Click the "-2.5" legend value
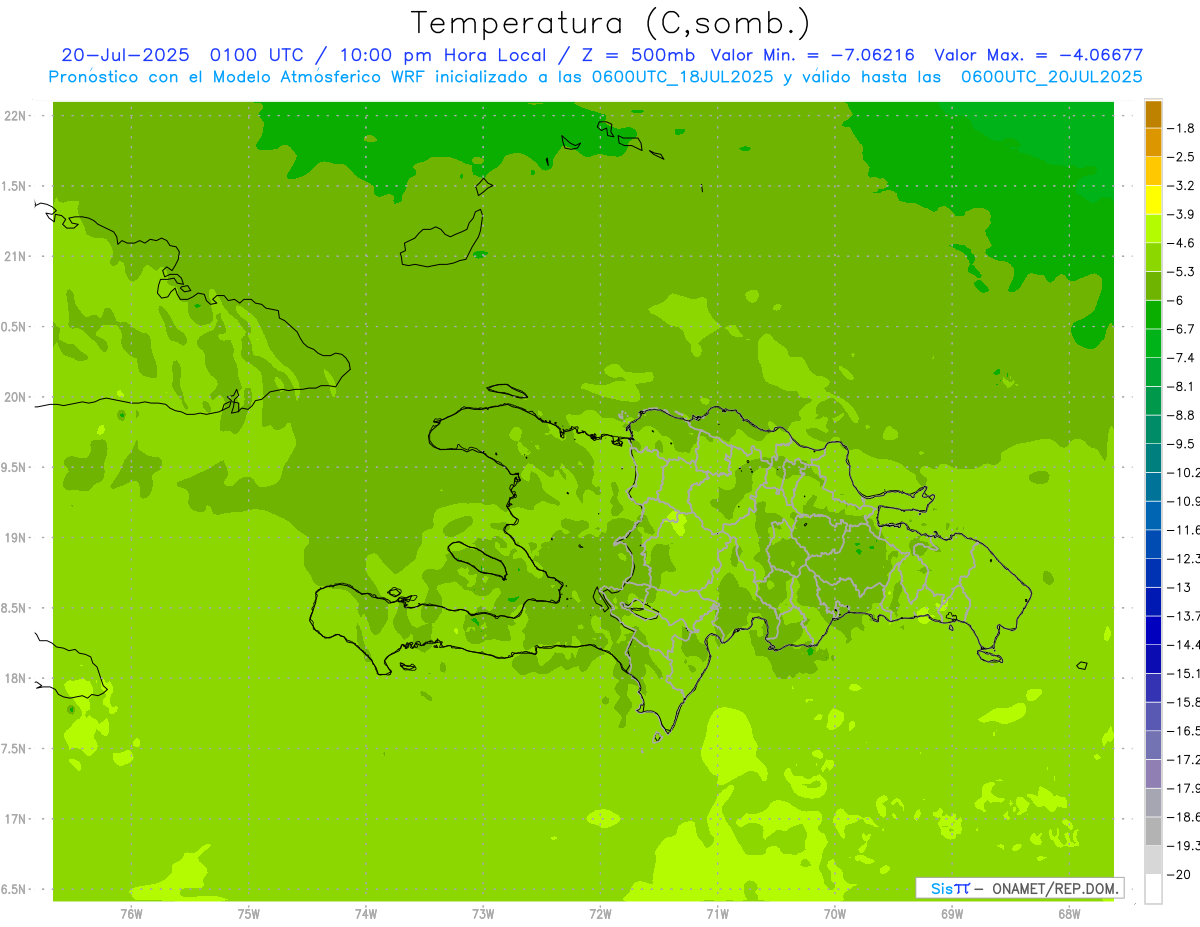Image resolution: width=1200 pixels, height=927 pixels. [x=1183, y=157]
